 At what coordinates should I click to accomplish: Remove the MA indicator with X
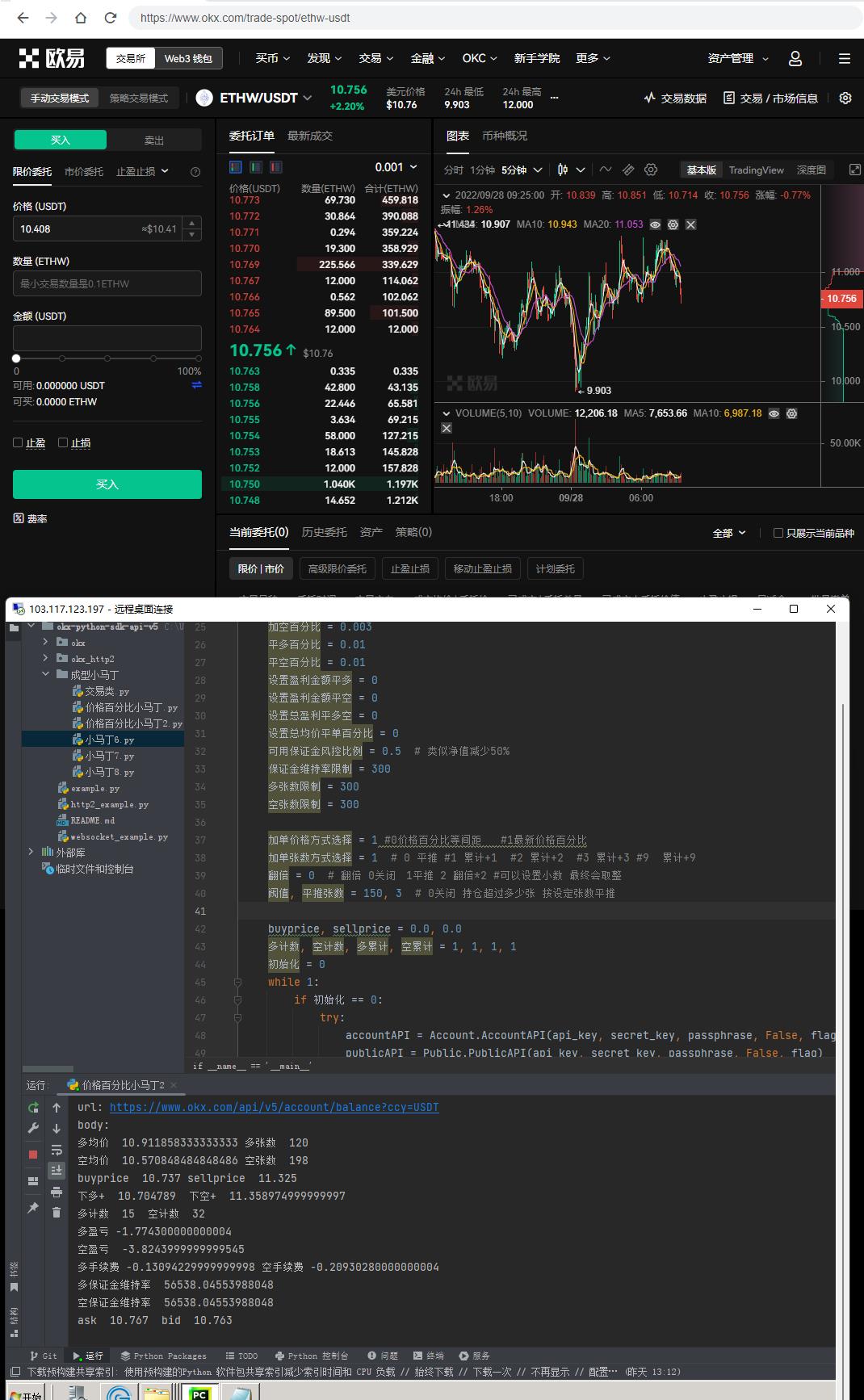[690, 224]
